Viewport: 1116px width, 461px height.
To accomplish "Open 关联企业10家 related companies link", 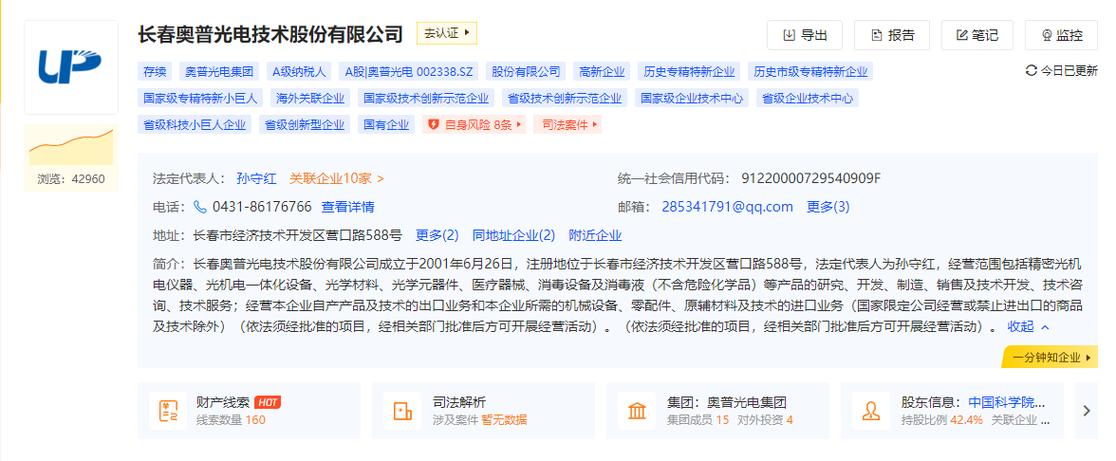I will [337, 179].
